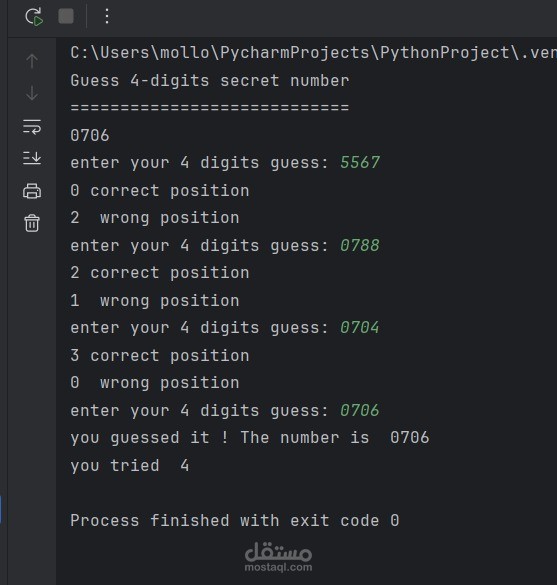Click the printed secret number 0706 line
The width and height of the screenshot is (557, 585).
(90, 135)
